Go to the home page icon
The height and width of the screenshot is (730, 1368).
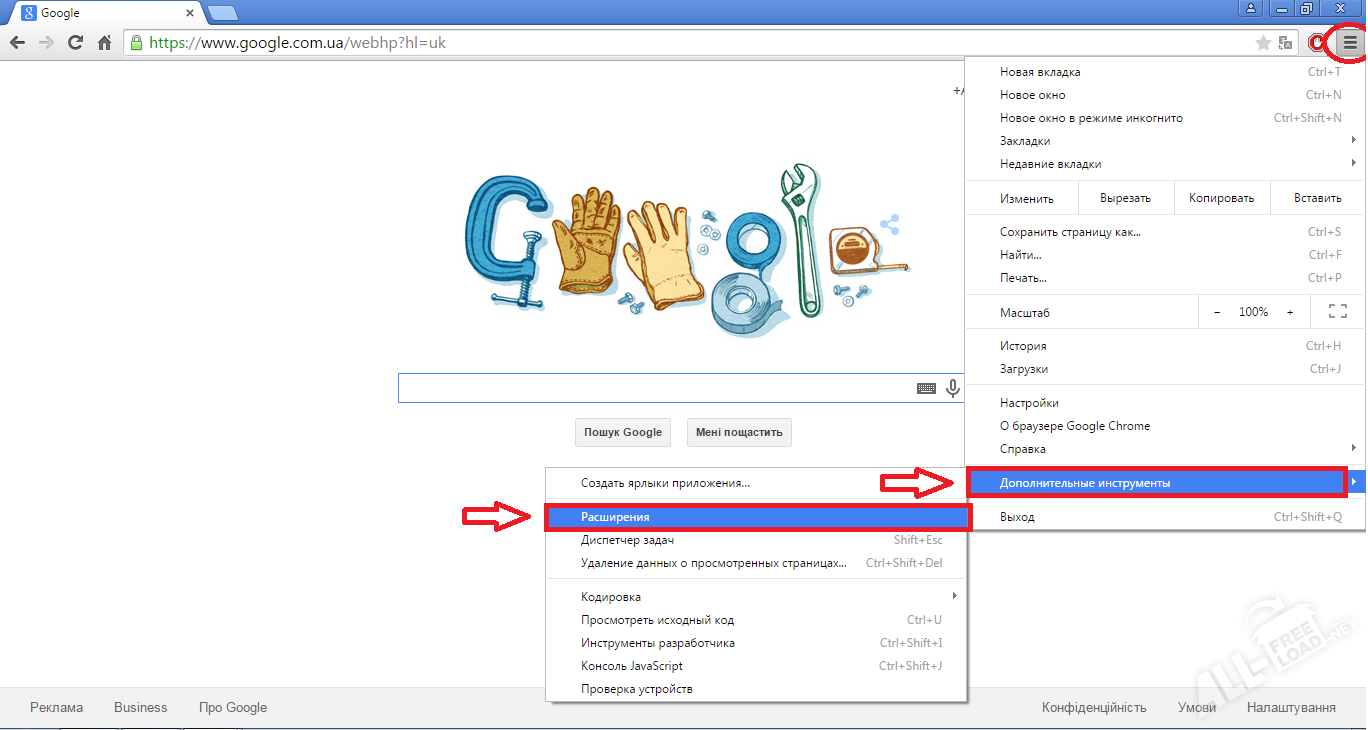(104, 43)
